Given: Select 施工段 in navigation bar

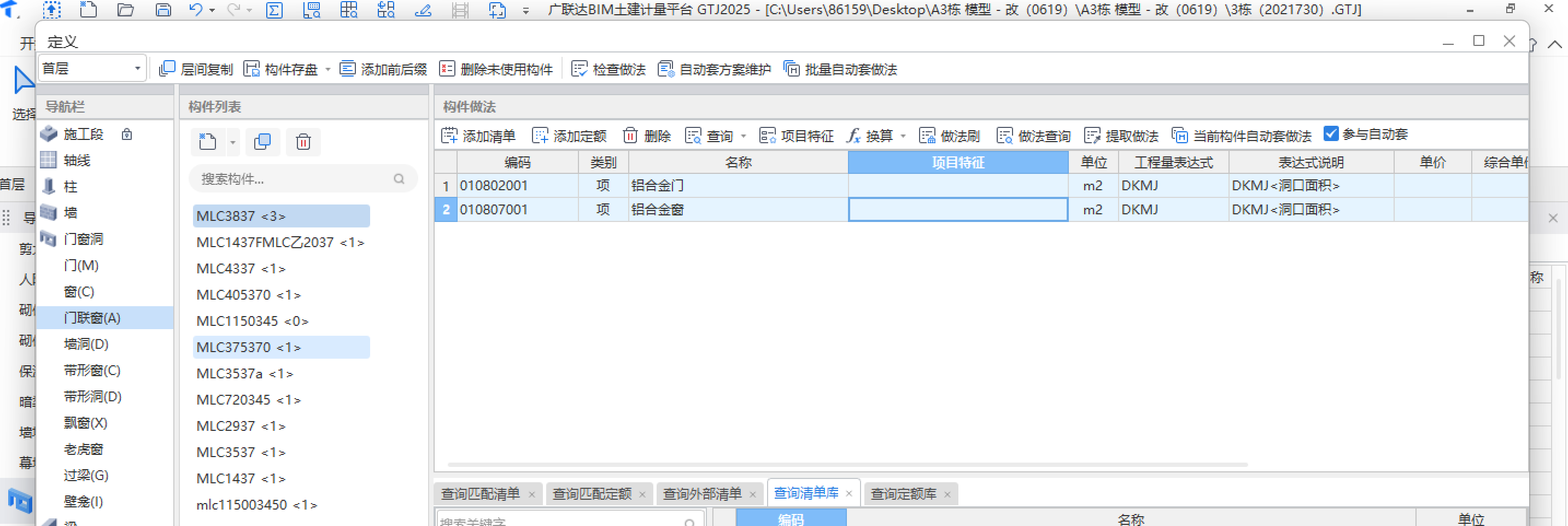Looking at the screenshot, I should (x=84, y=134).
